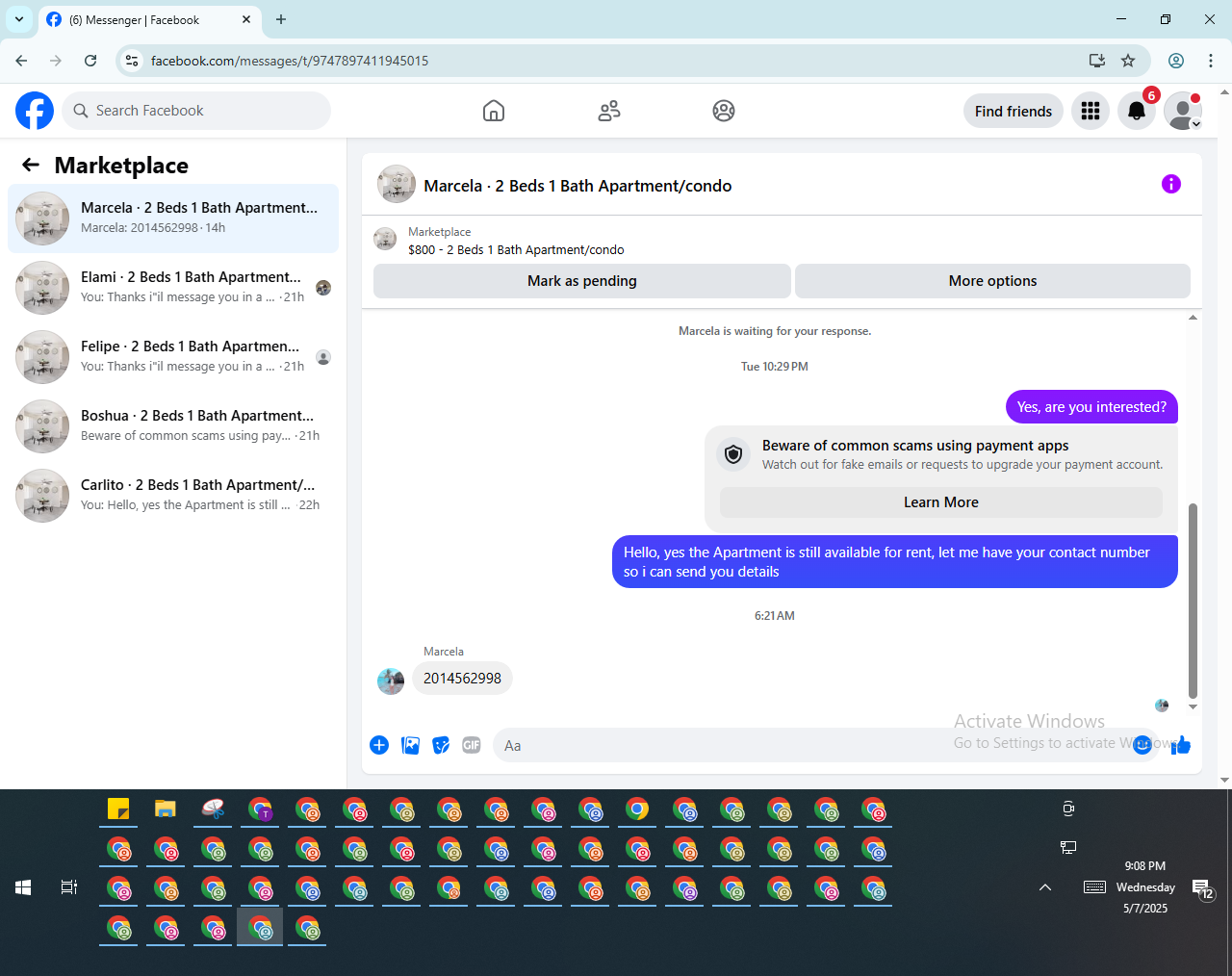Open the Home feed icon
Screen dimensions: 1232x976
tap(494, 111)
